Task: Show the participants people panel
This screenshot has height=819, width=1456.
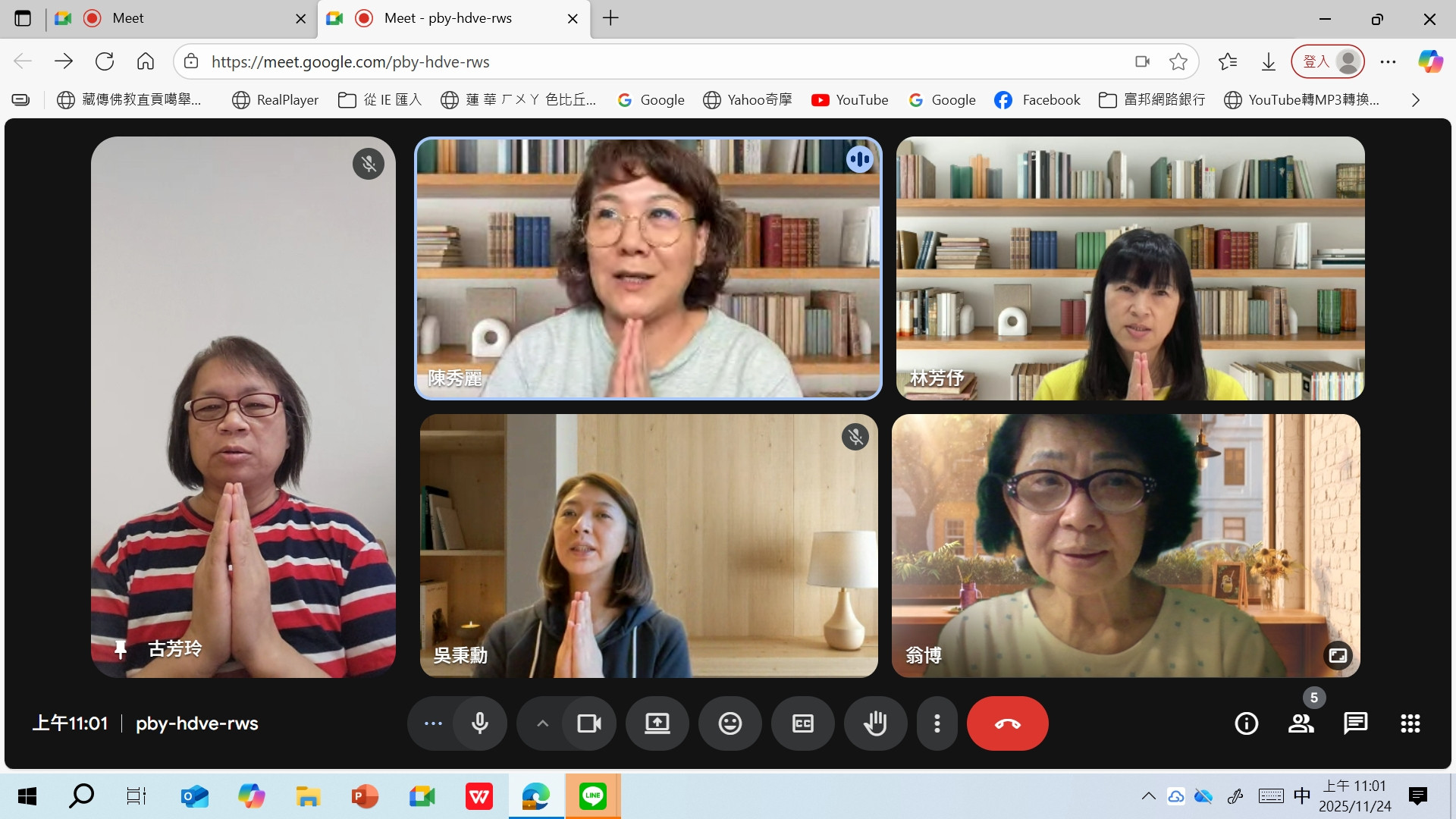Action: pyautogui.click(x=1301, y=723)
